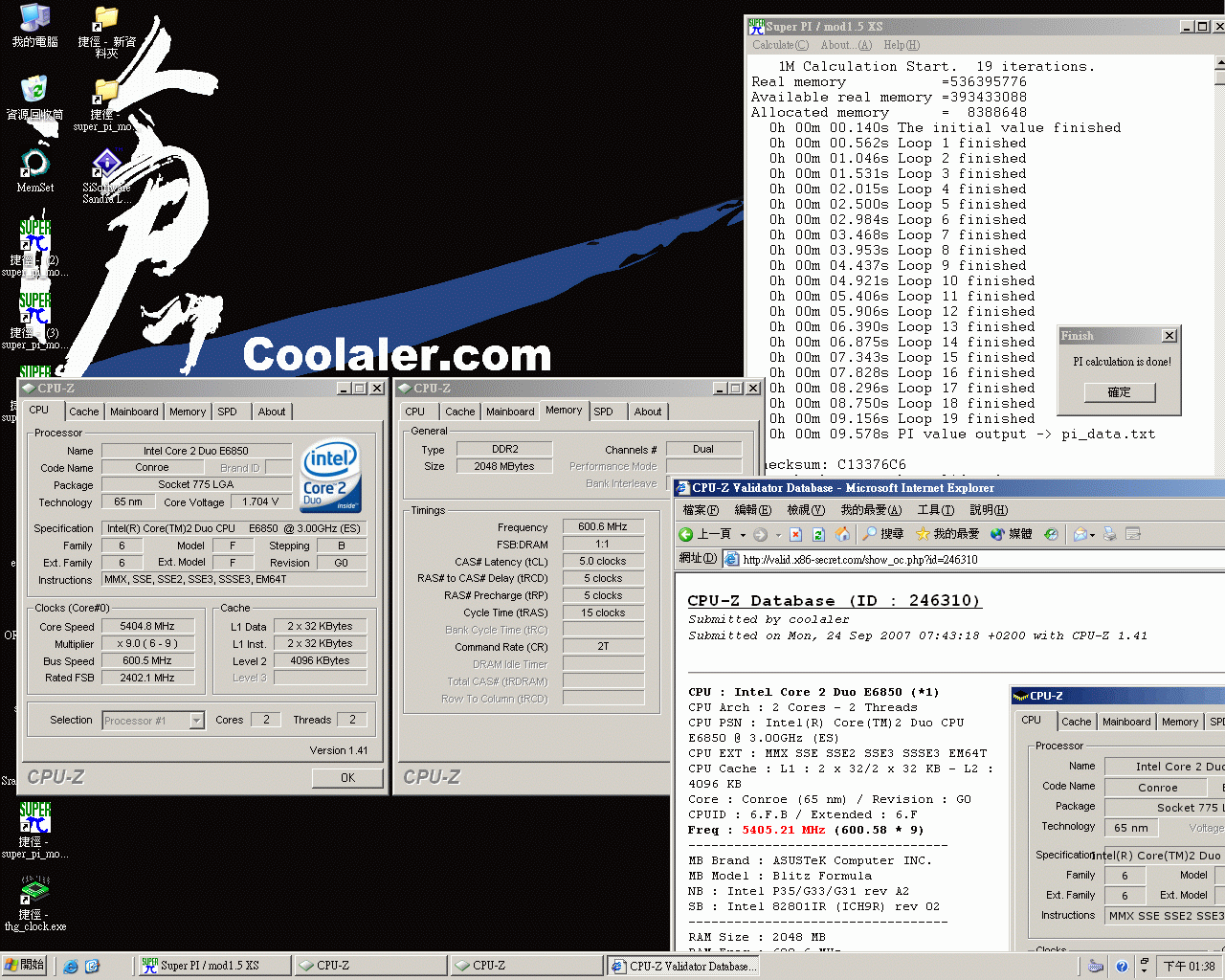Open IE Favorites star pane
Image resolution: width=1225 pixels, height=980 pixels.
(x=947, y=534)
